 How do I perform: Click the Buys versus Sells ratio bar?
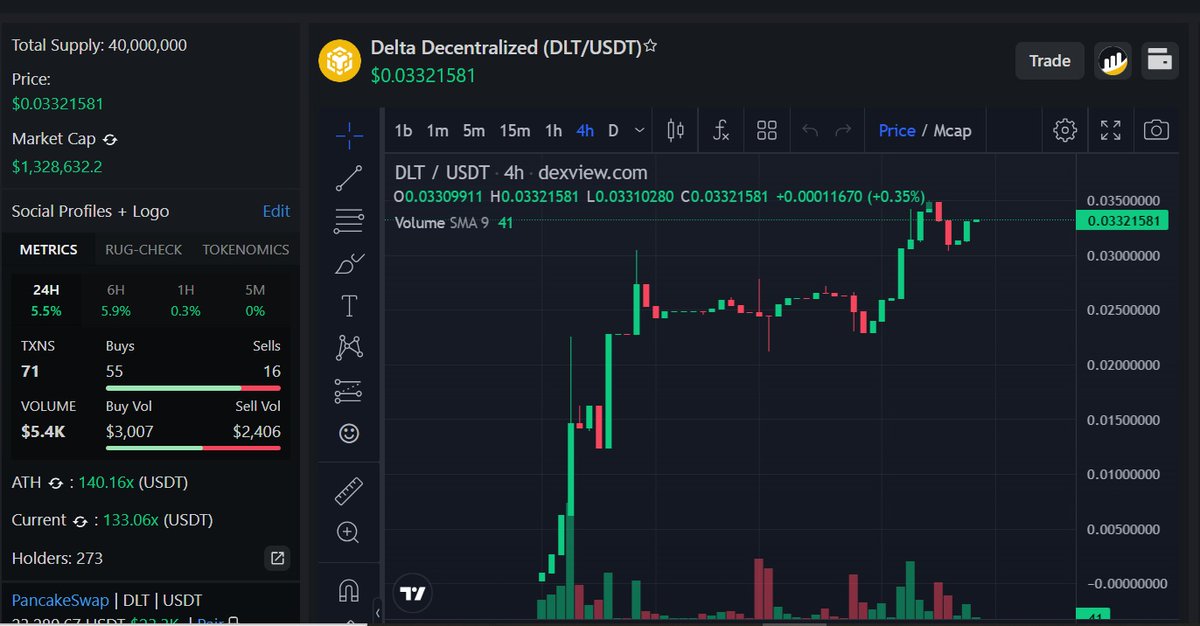(x=193, y=387)
